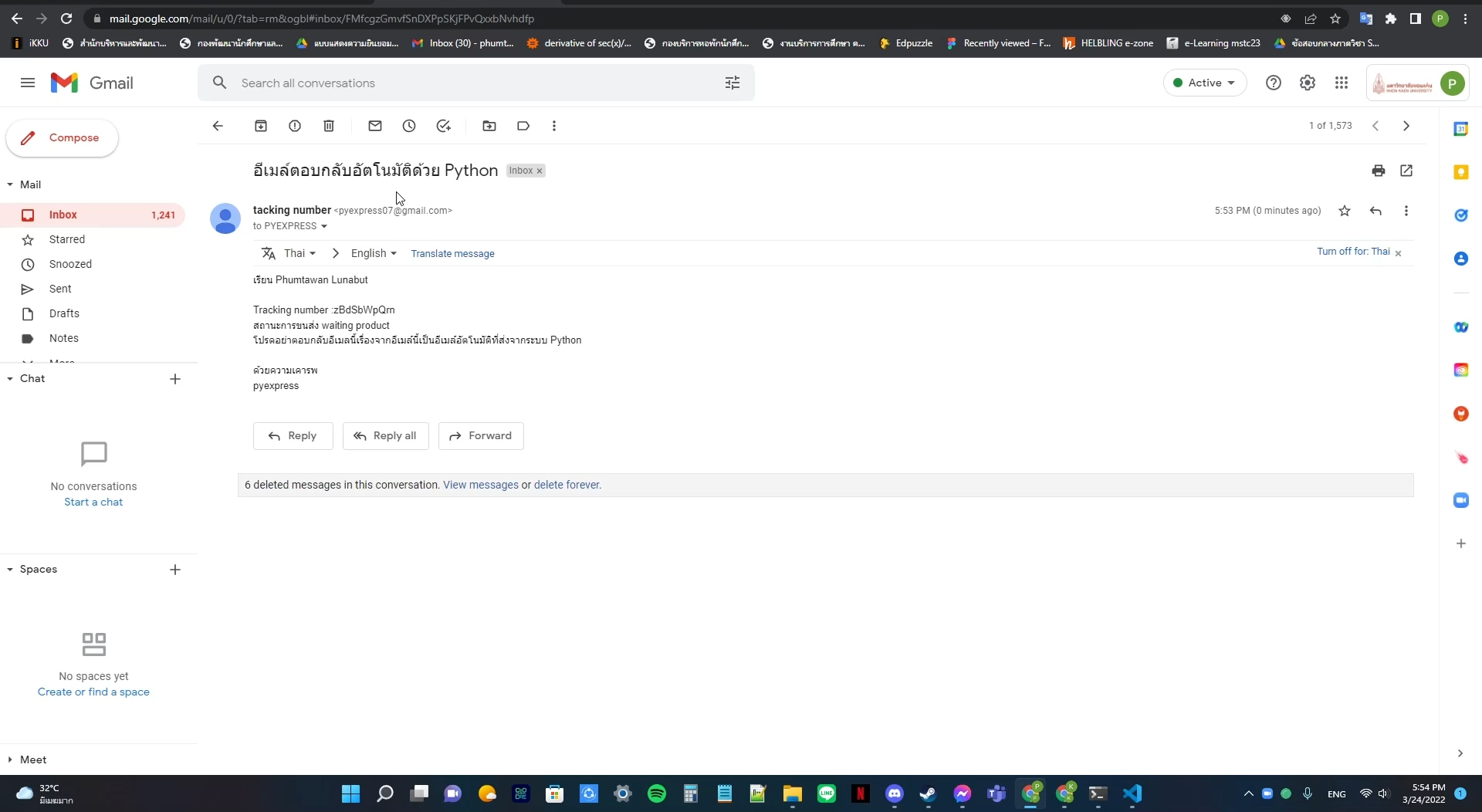Viewport: 1482px width, 812px height.
Task: Print the email
Action: [1379, 171]
